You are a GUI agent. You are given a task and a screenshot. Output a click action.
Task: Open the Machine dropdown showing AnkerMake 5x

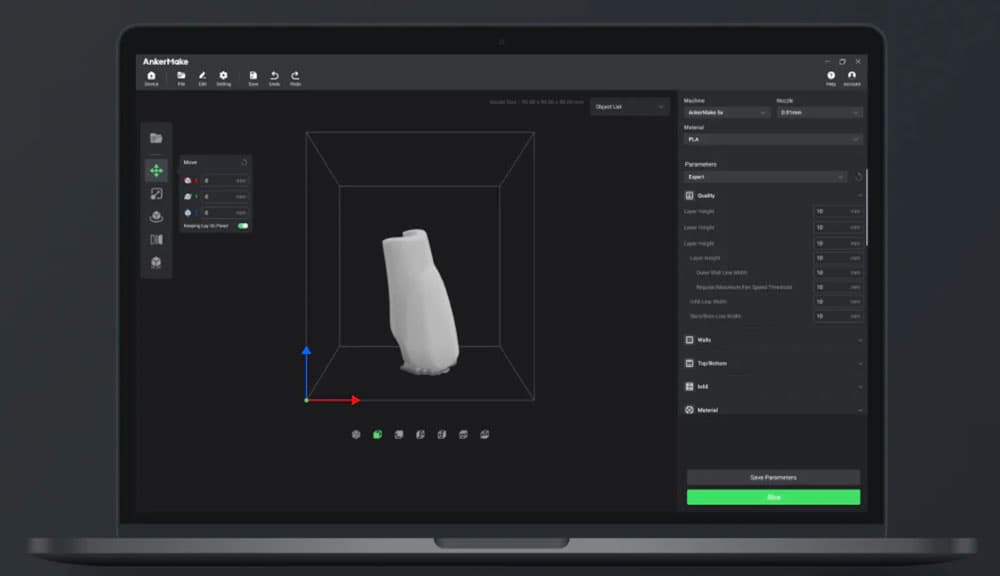coord(725,113)
